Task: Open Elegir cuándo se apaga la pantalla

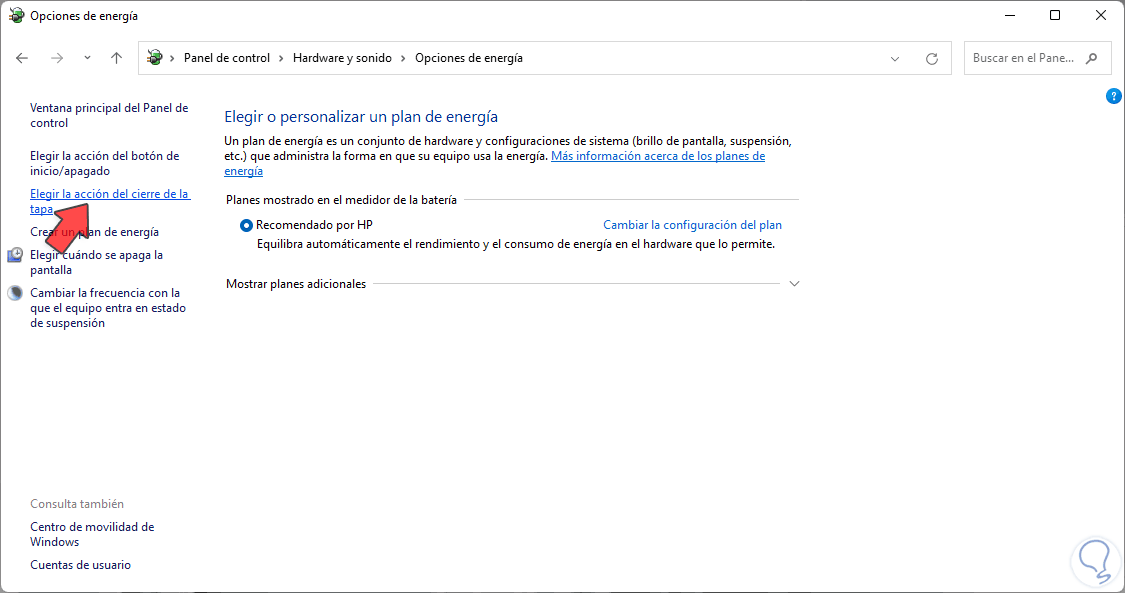Action: 96,262
